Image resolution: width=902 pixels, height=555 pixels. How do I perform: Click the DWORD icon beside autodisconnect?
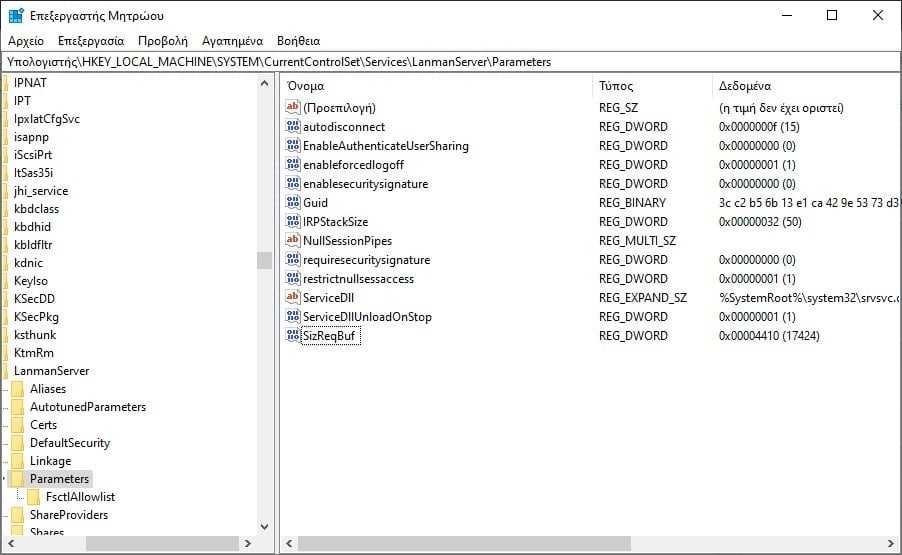[293, 126]
